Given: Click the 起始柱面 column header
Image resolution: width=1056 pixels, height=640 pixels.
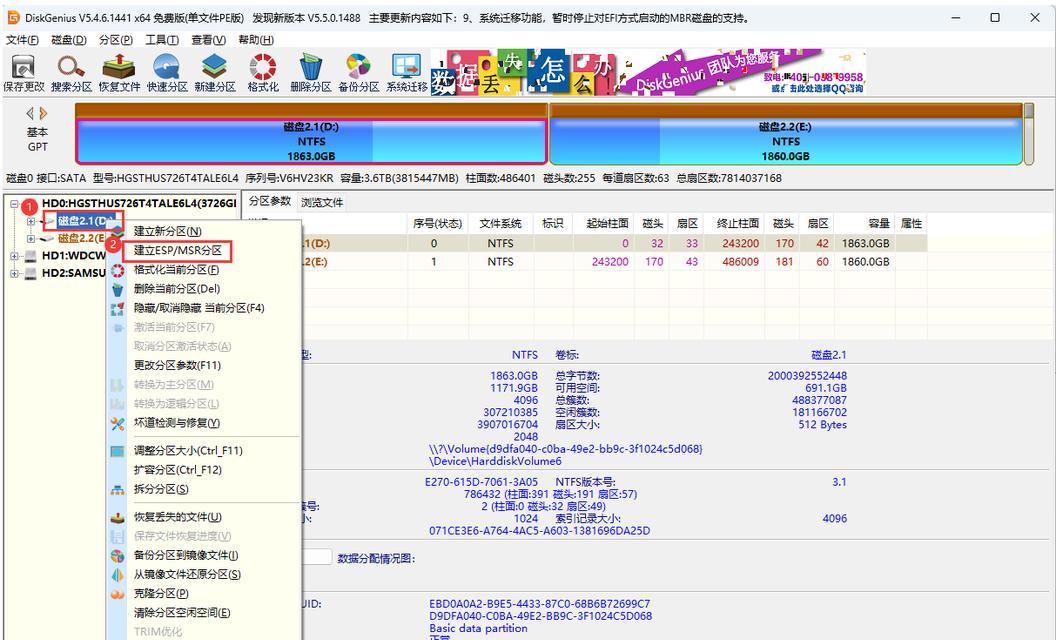Looking at the screenshot, I should tap(607, 224).
